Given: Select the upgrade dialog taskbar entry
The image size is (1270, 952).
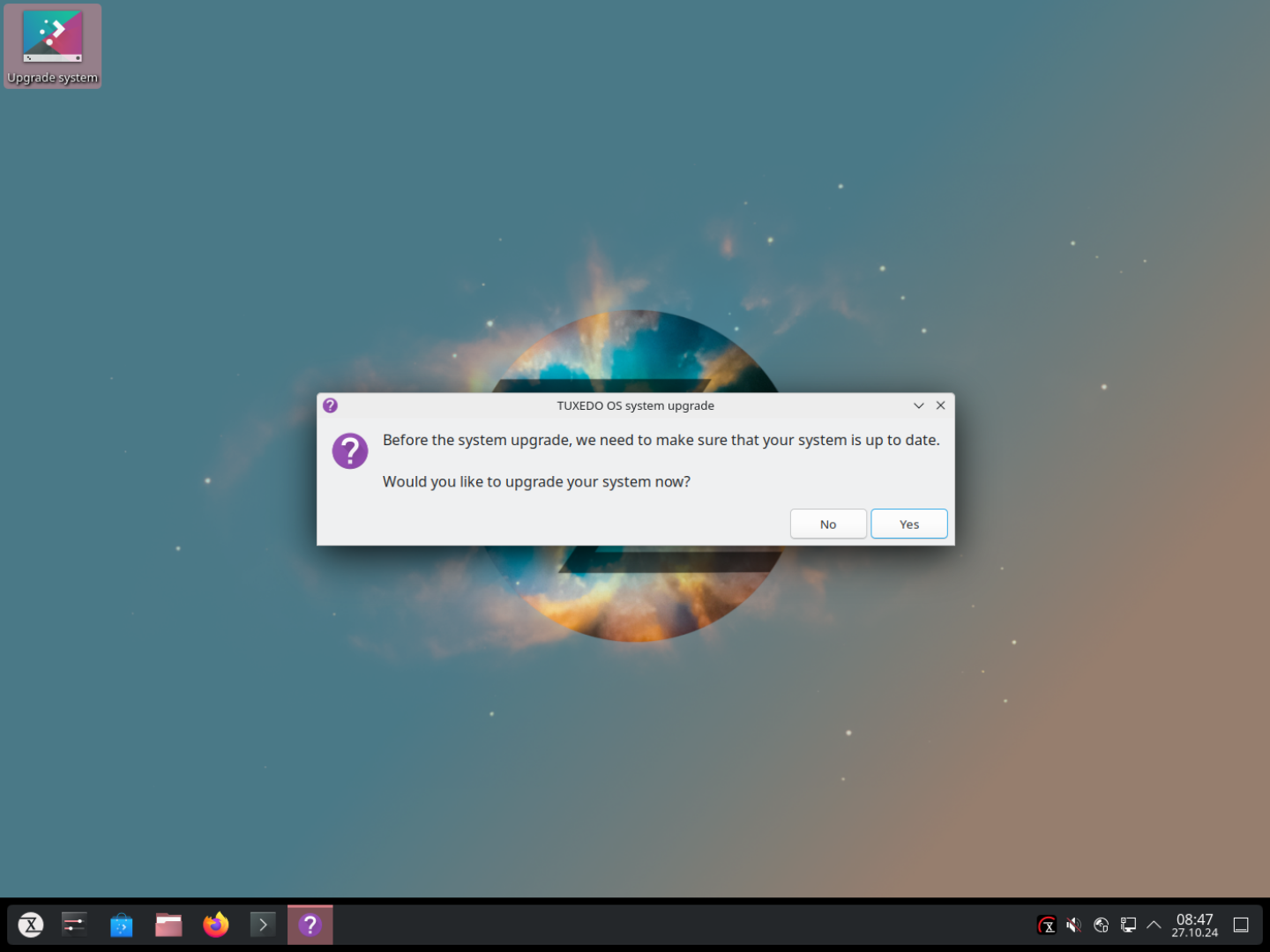Looking at the screenshot, I should (x=310, y=925).
